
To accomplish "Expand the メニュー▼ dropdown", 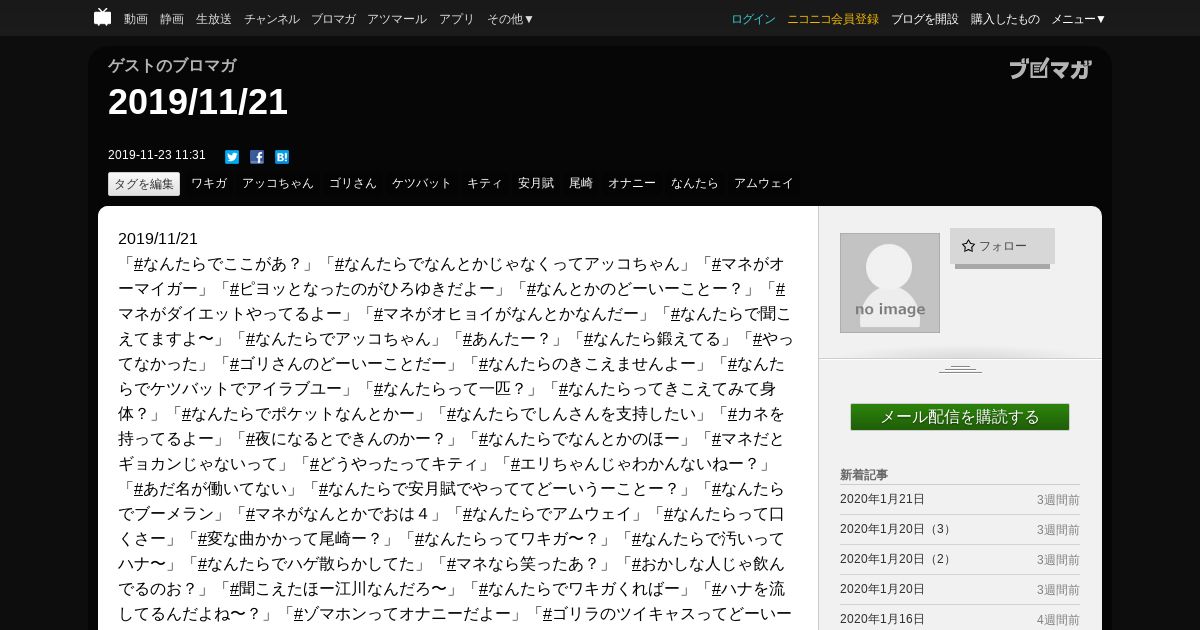I will pyautogui.click(x=1079, y=19).
